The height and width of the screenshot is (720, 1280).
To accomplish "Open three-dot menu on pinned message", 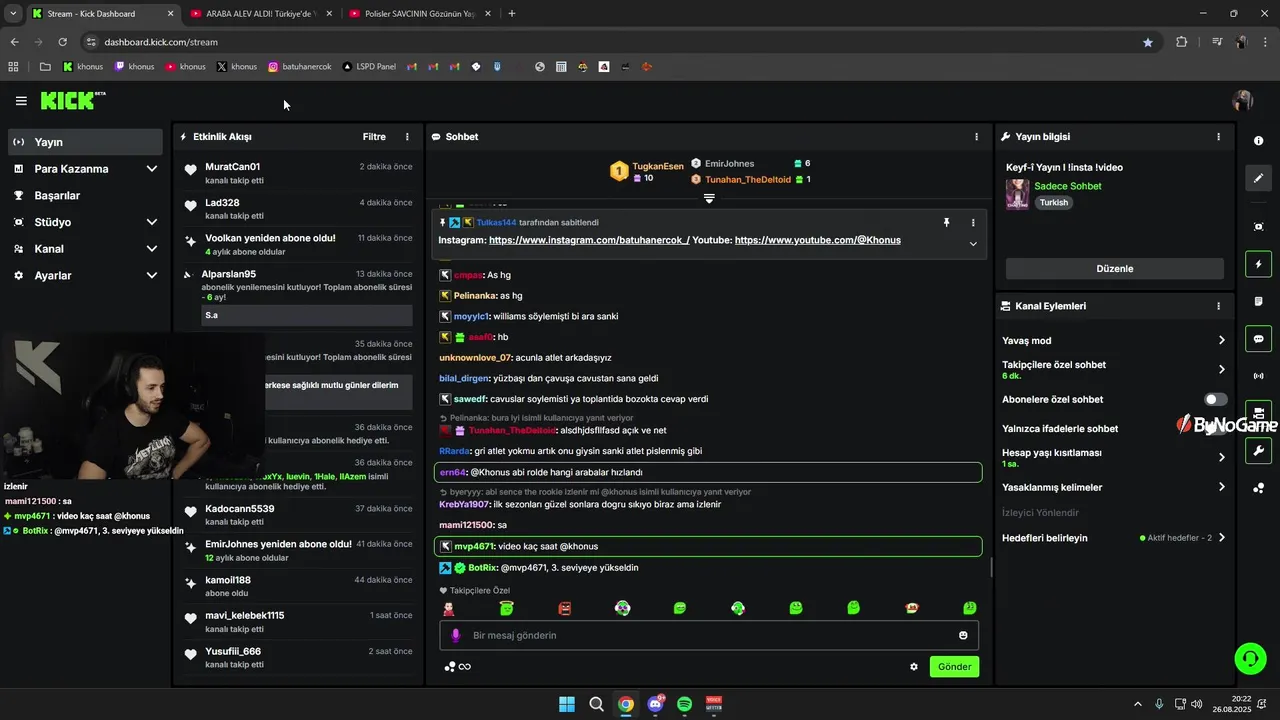I will [973, 223].
